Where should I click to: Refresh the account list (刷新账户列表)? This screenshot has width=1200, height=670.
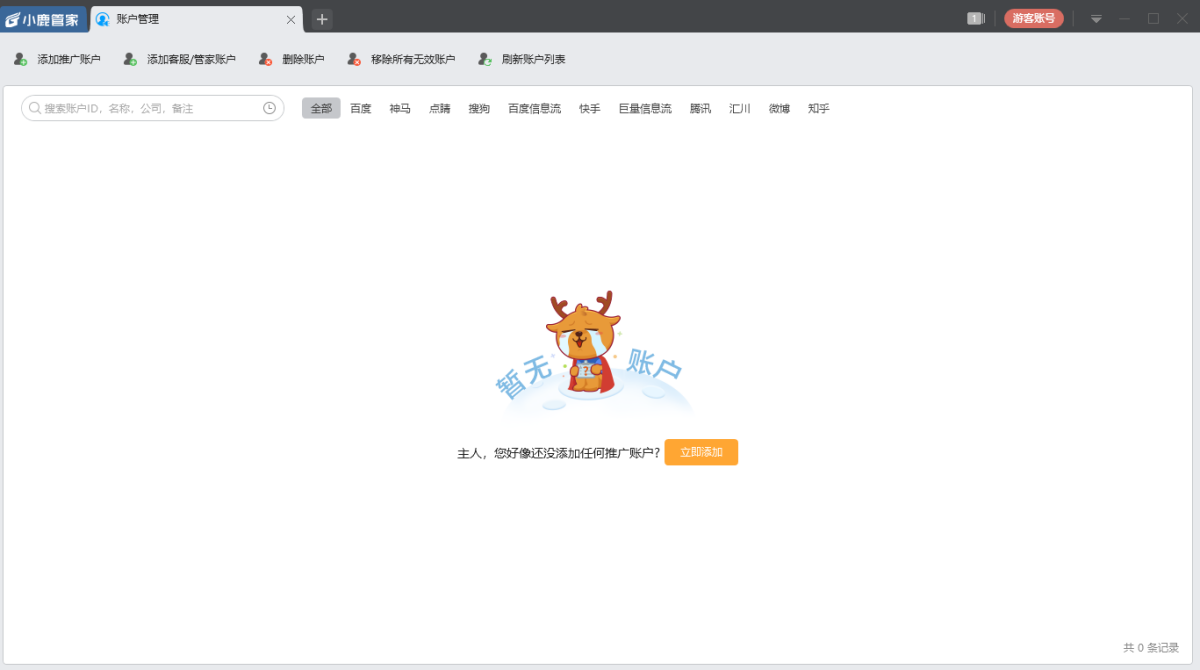pyautogui.click(x=521, y=59)
